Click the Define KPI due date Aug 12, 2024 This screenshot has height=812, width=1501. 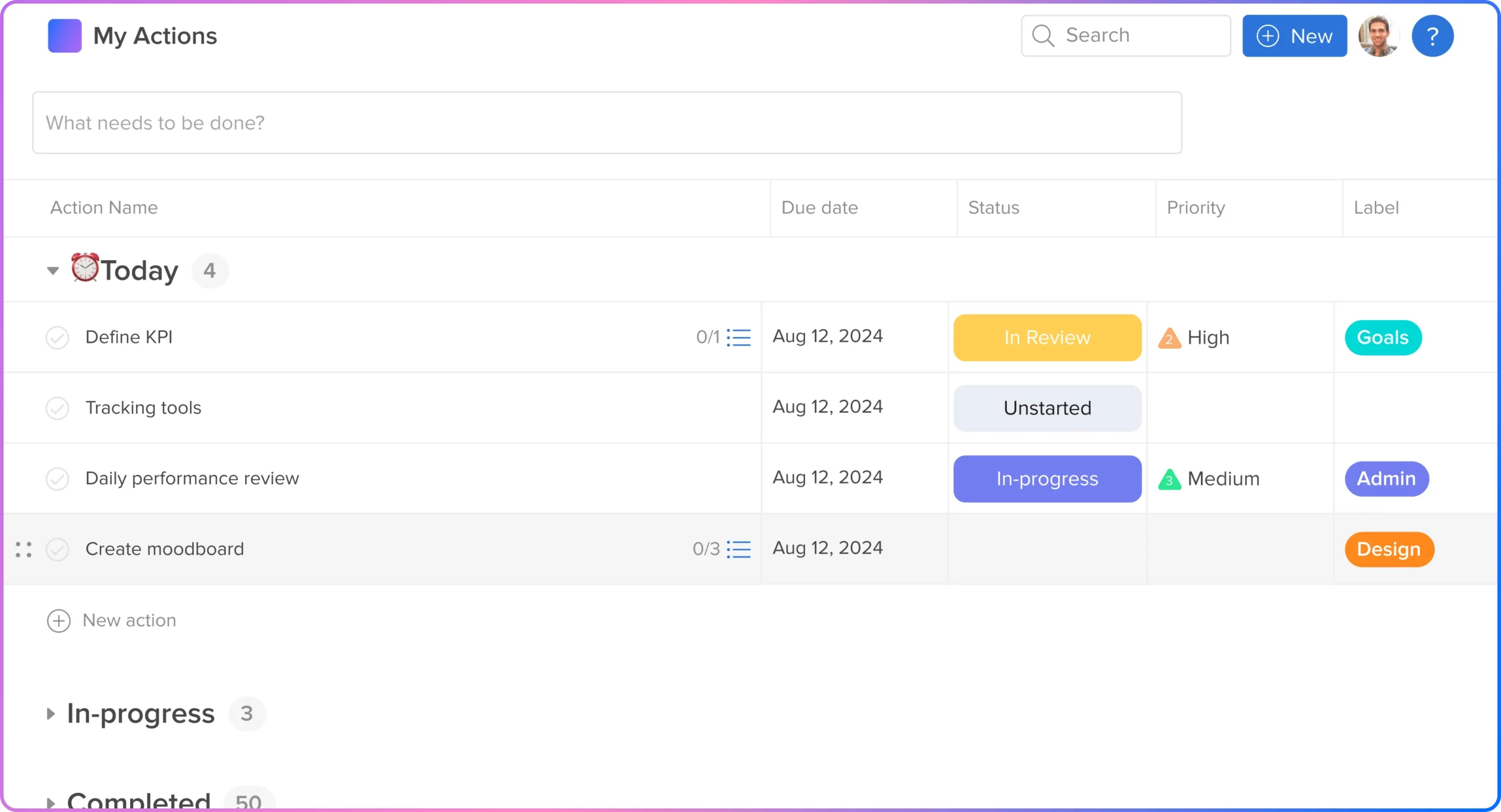(x=827, y=337)
